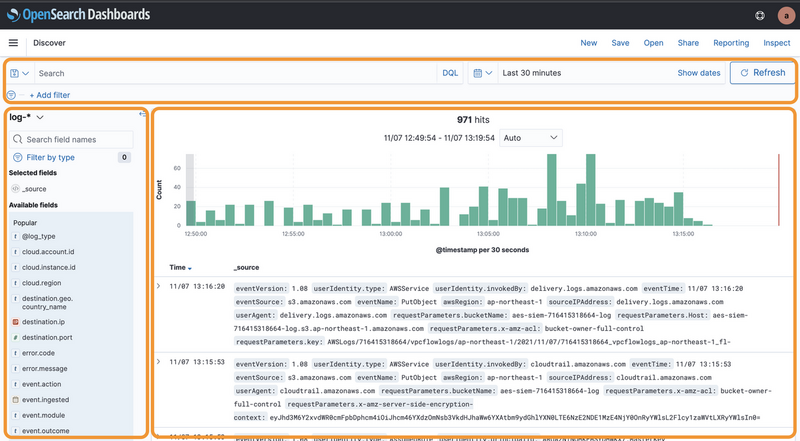This screenshot has height=441, width=800.
Task: Open the Inspect panel
Action: (776, 43)
